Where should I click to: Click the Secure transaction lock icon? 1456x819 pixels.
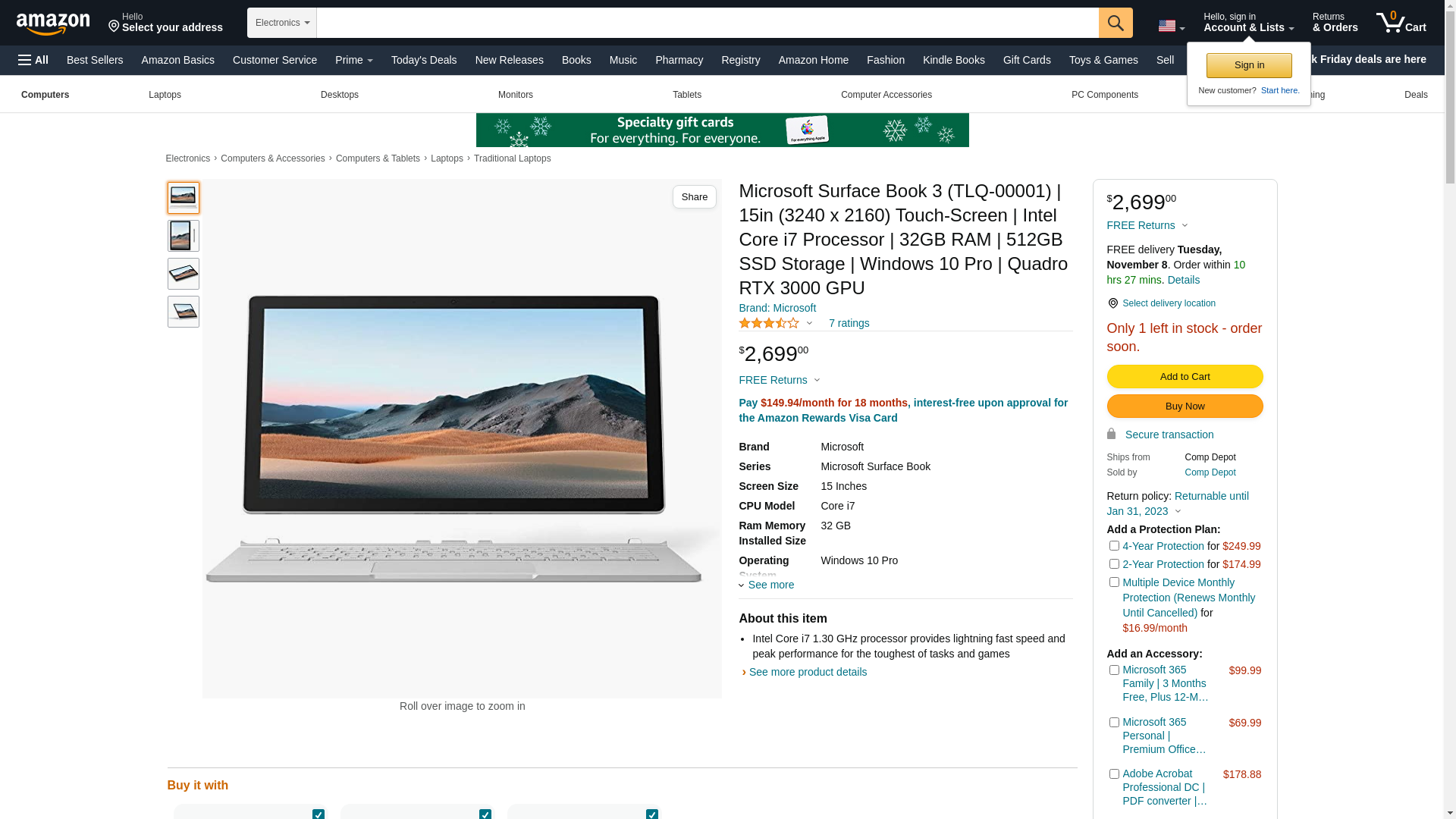1111,434
